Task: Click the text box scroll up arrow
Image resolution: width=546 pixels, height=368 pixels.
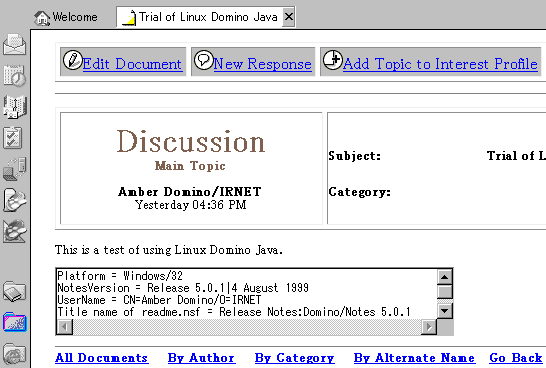Action: coord(444,277)
